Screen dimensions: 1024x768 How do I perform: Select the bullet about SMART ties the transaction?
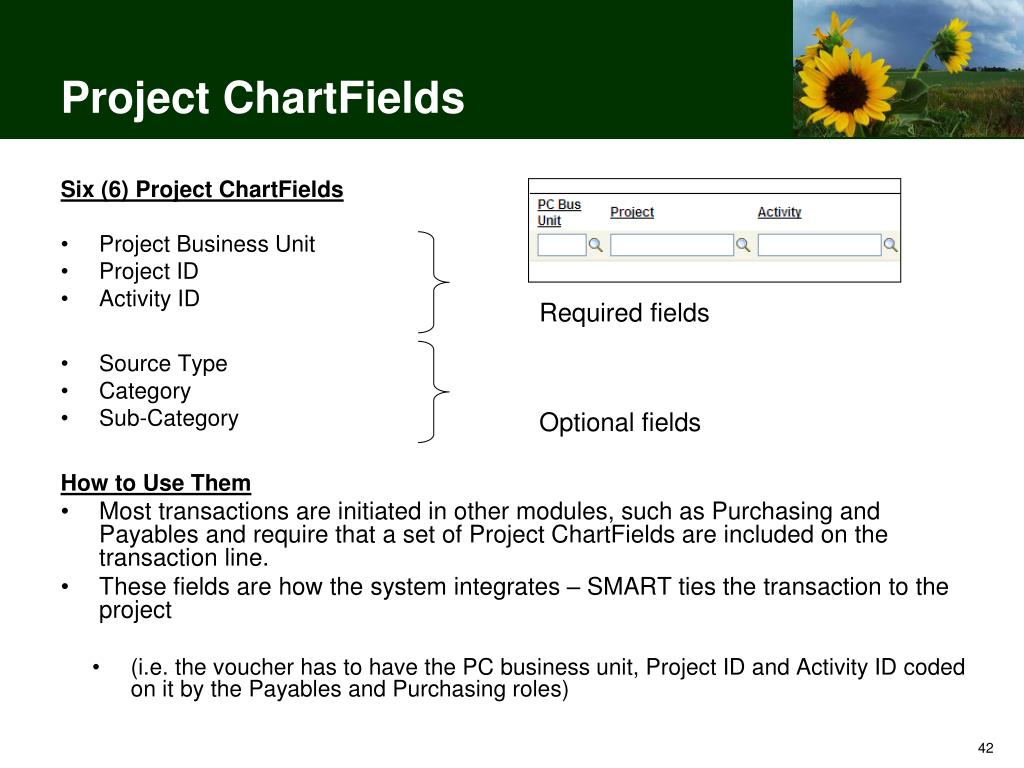523,598
